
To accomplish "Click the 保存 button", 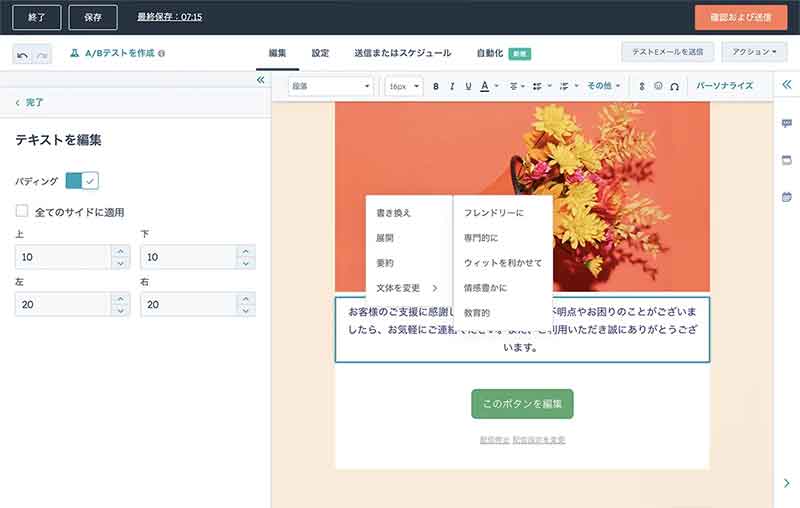I will [x=93, y=17].
